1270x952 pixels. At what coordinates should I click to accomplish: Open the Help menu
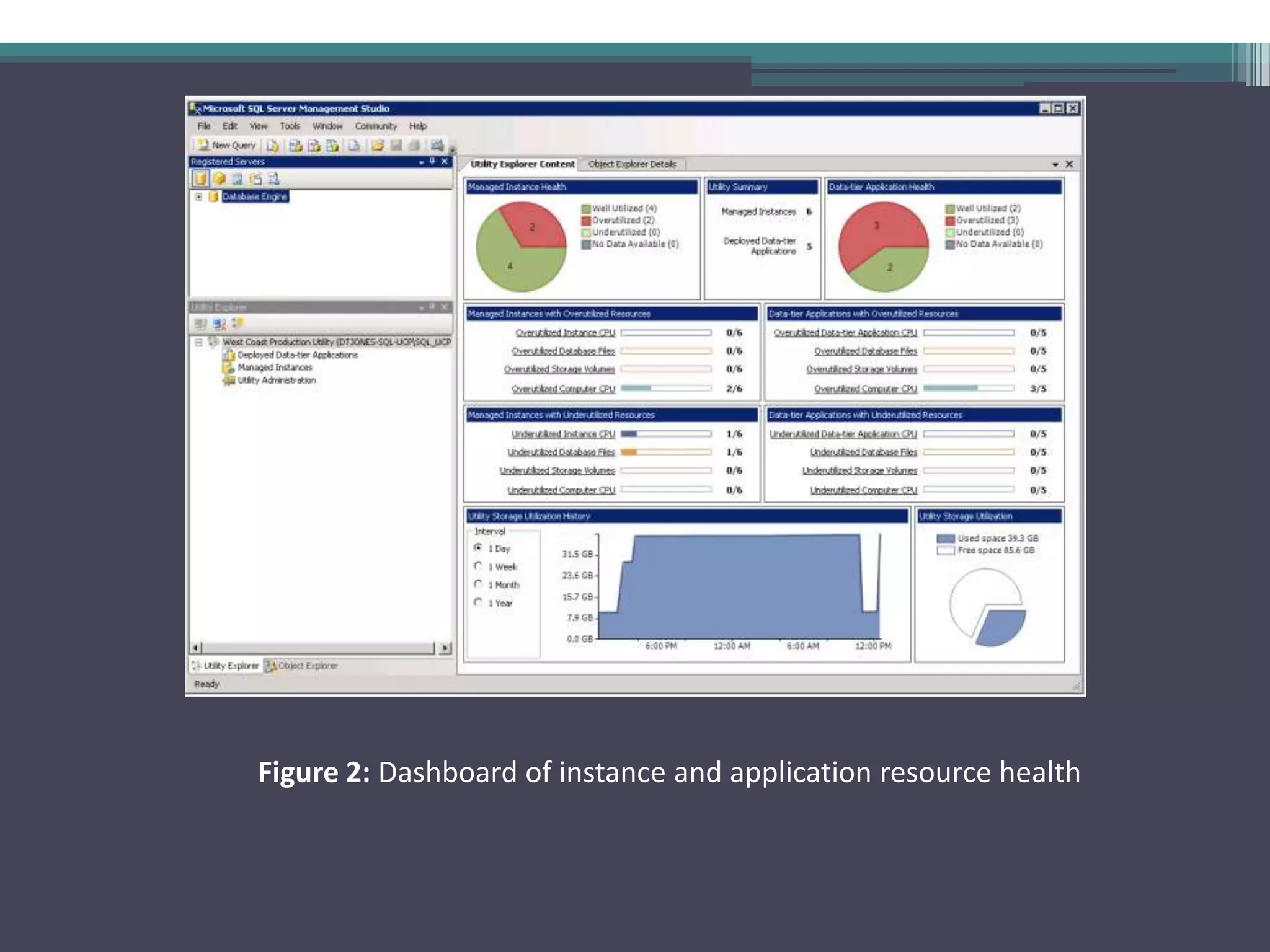[418, 126]
